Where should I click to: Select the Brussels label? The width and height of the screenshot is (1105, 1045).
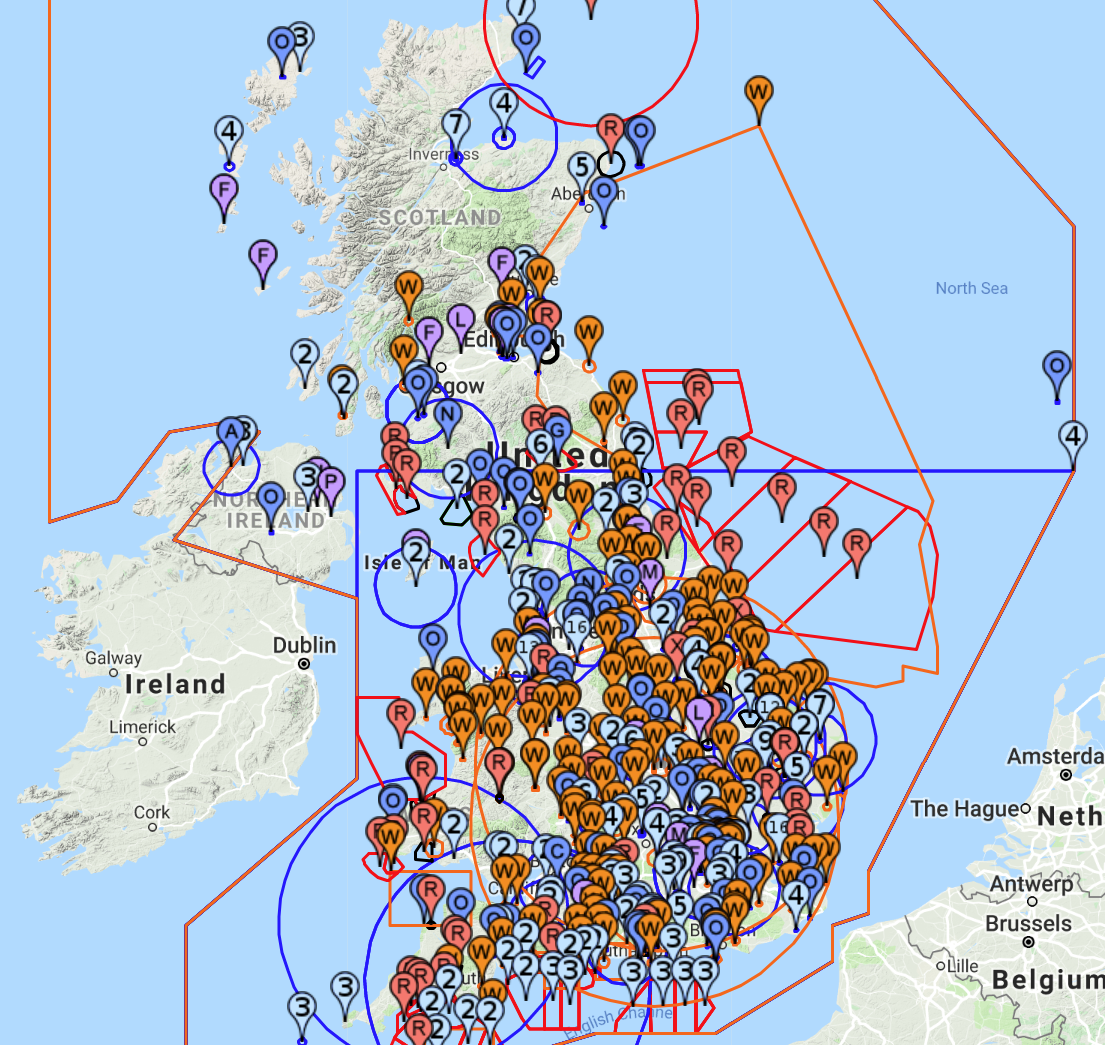[x=1028, y=924]
